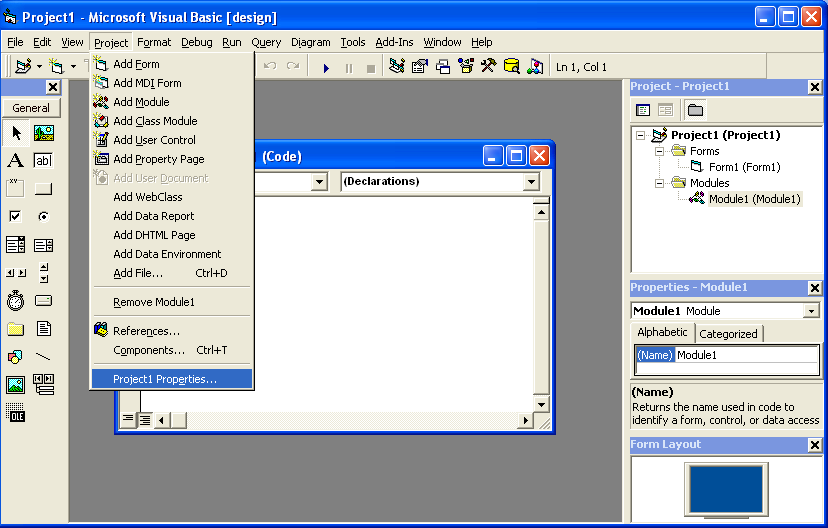Select the PictureBox control tool
Image resolution: width=828 pixels, height=528 pixels.
tap(43, 133)
